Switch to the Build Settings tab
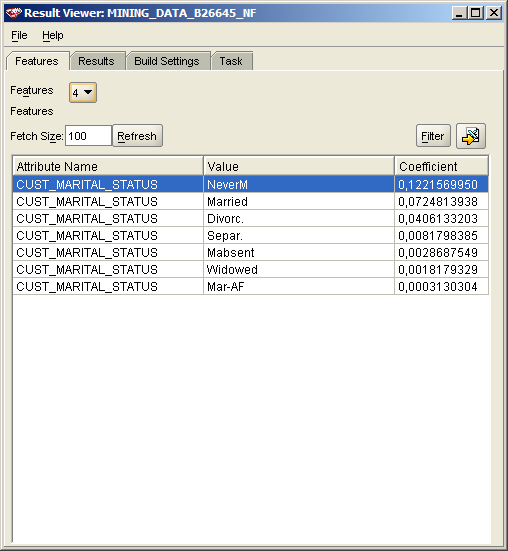The width and height of the screenshot is (508, 551). [x=167, y=61]
